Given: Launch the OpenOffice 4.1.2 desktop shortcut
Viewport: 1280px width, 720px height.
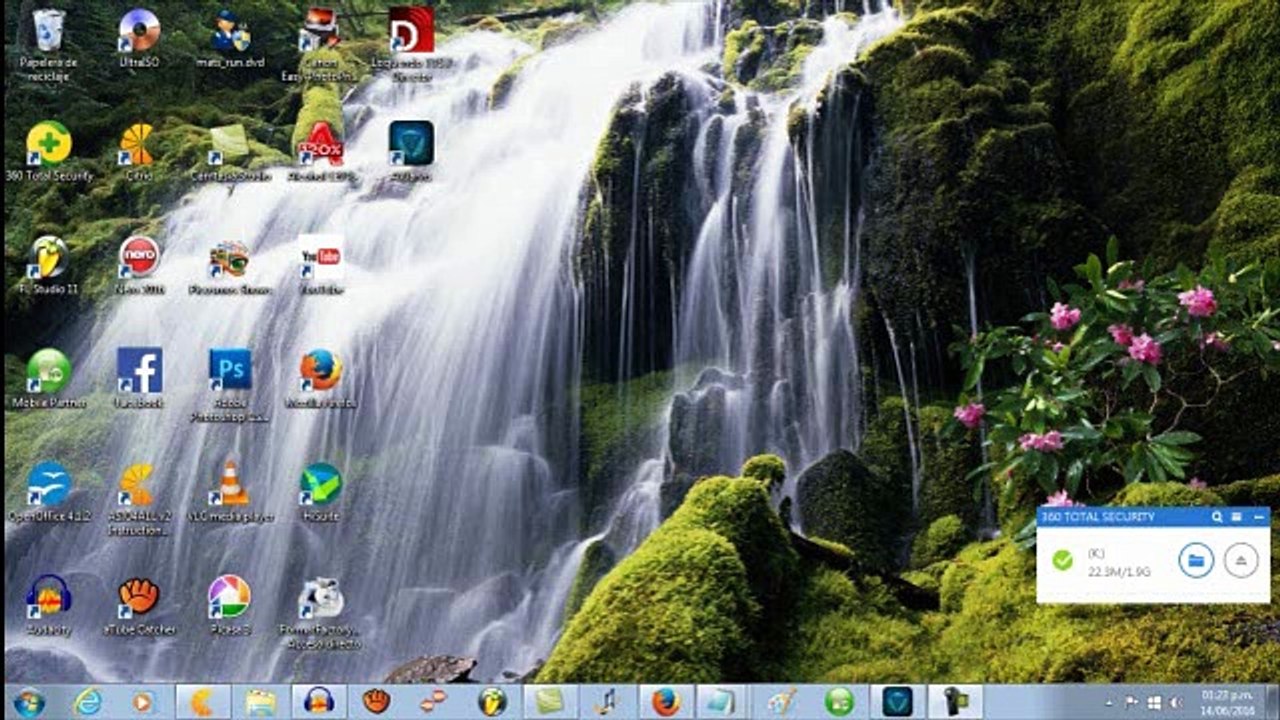Looking at the screenshot, I should [48, 484].
